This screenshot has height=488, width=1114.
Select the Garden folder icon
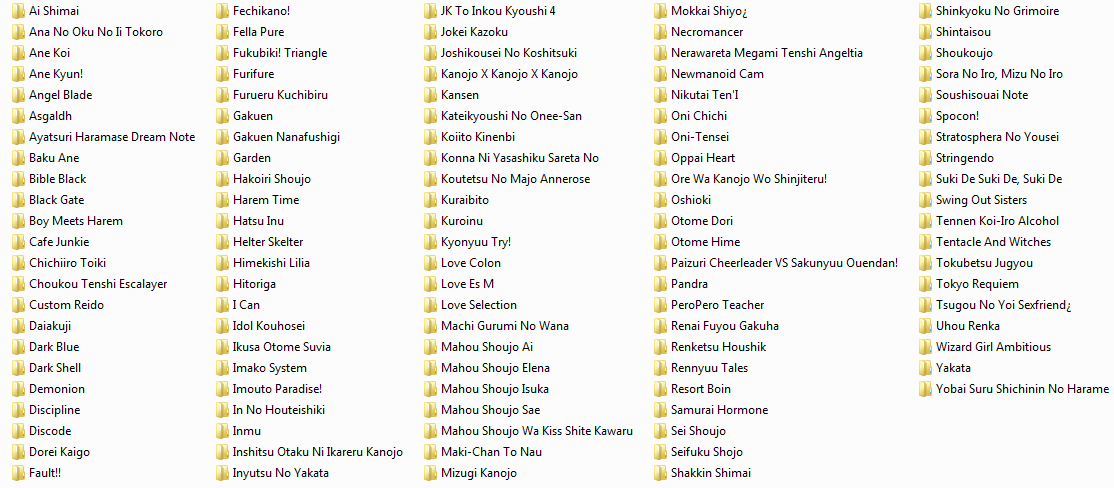222,158
